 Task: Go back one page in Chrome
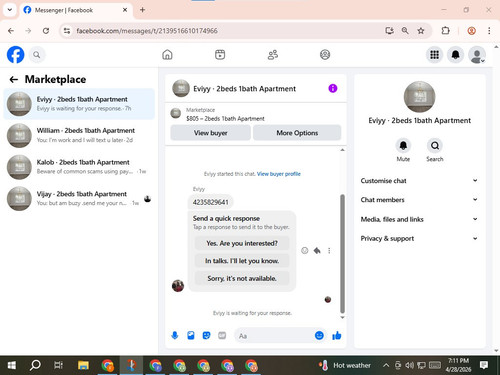coord(11,31)
